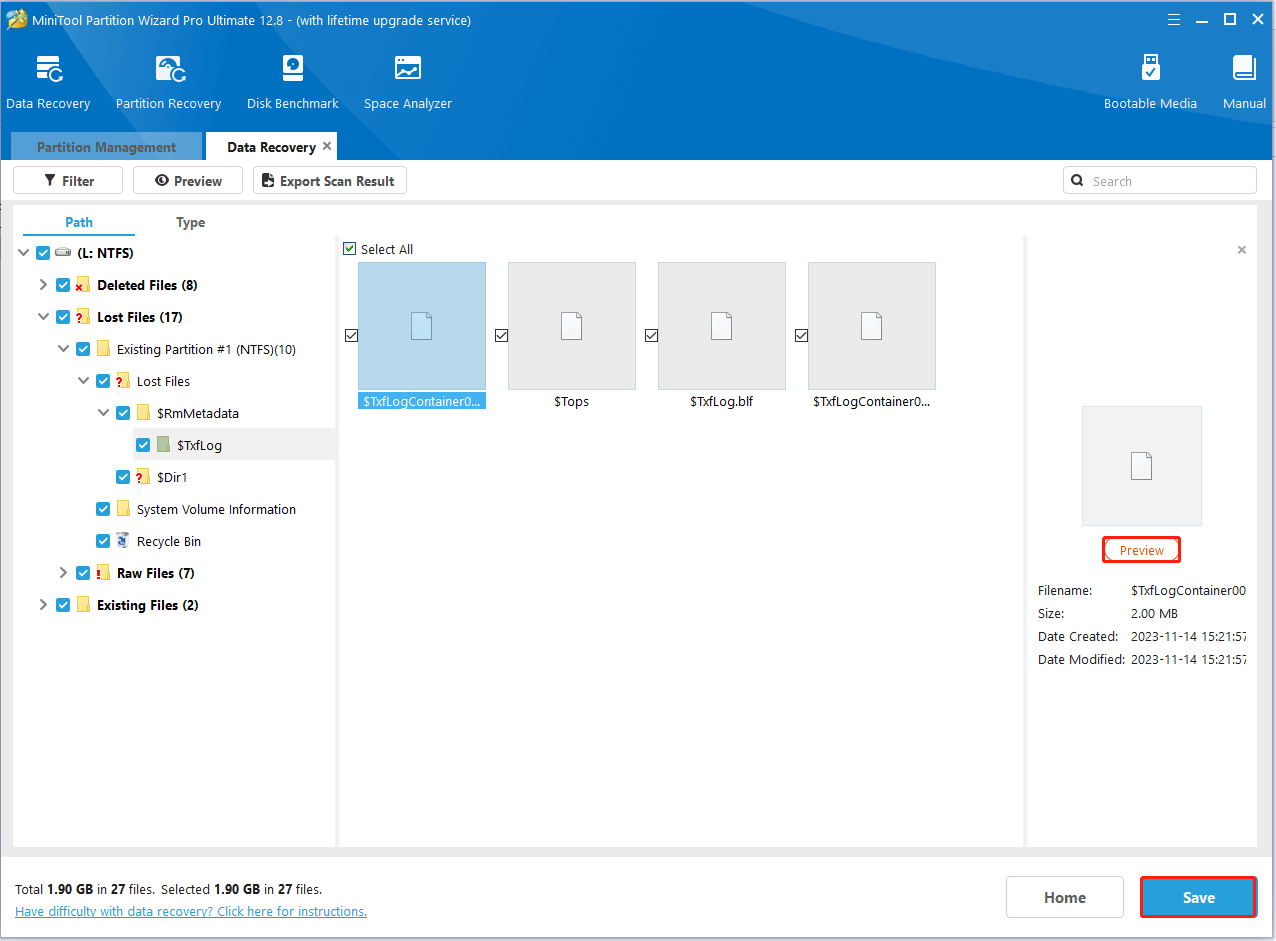Click the $TxfLog folder icon in tree
This screenshot has height=941, width=1276.
tap(163, 445)
